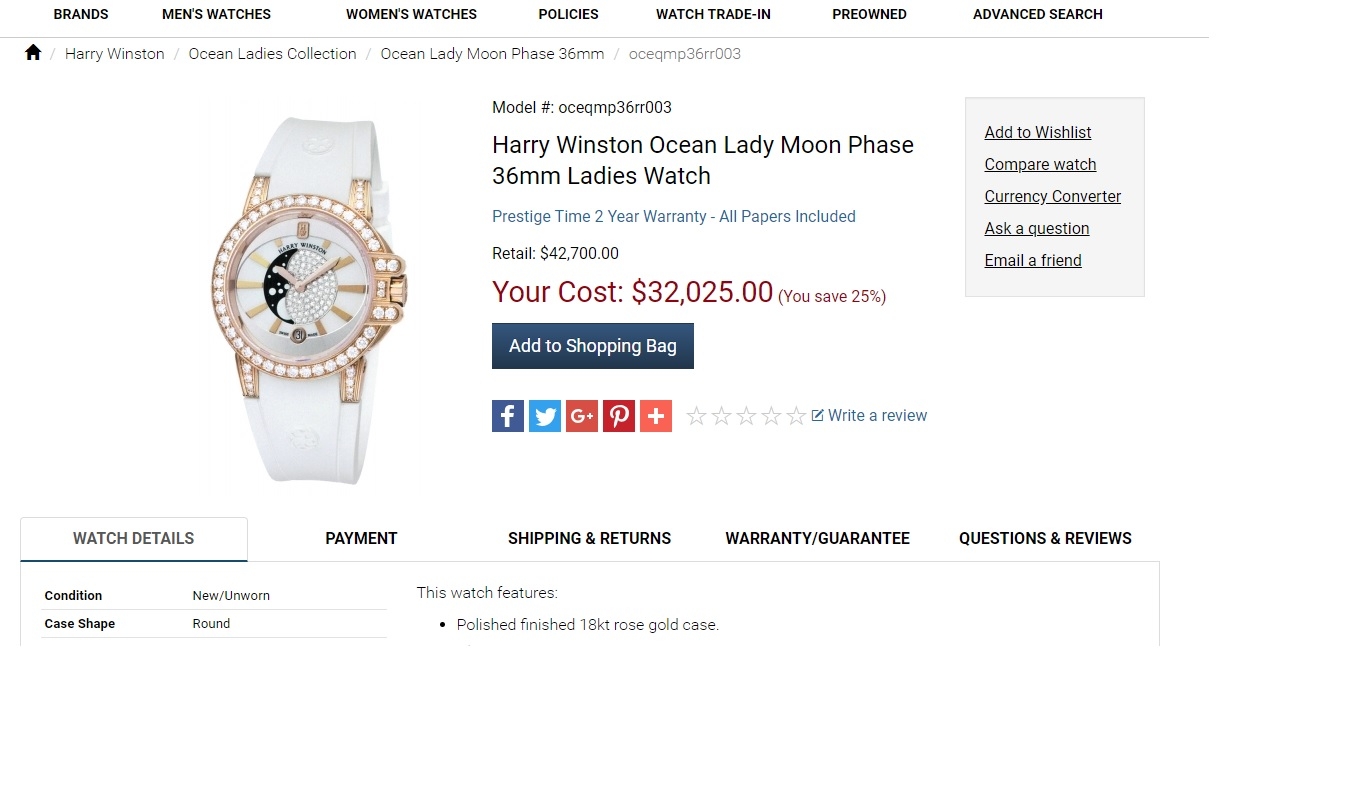Open the Brands menu

tap(81, 14)
